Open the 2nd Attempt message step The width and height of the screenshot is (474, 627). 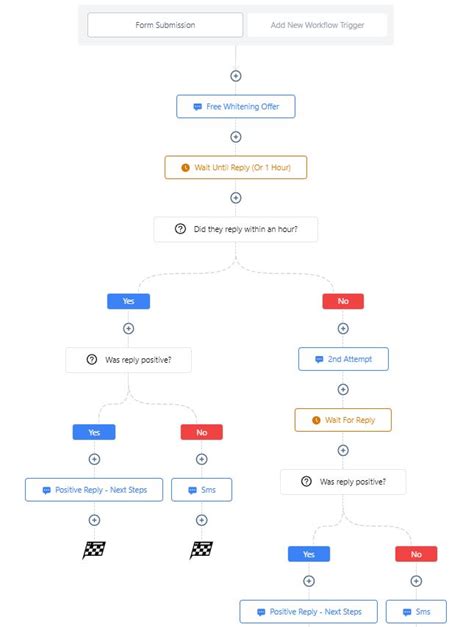pyautogui.click(x=343, y=359)
